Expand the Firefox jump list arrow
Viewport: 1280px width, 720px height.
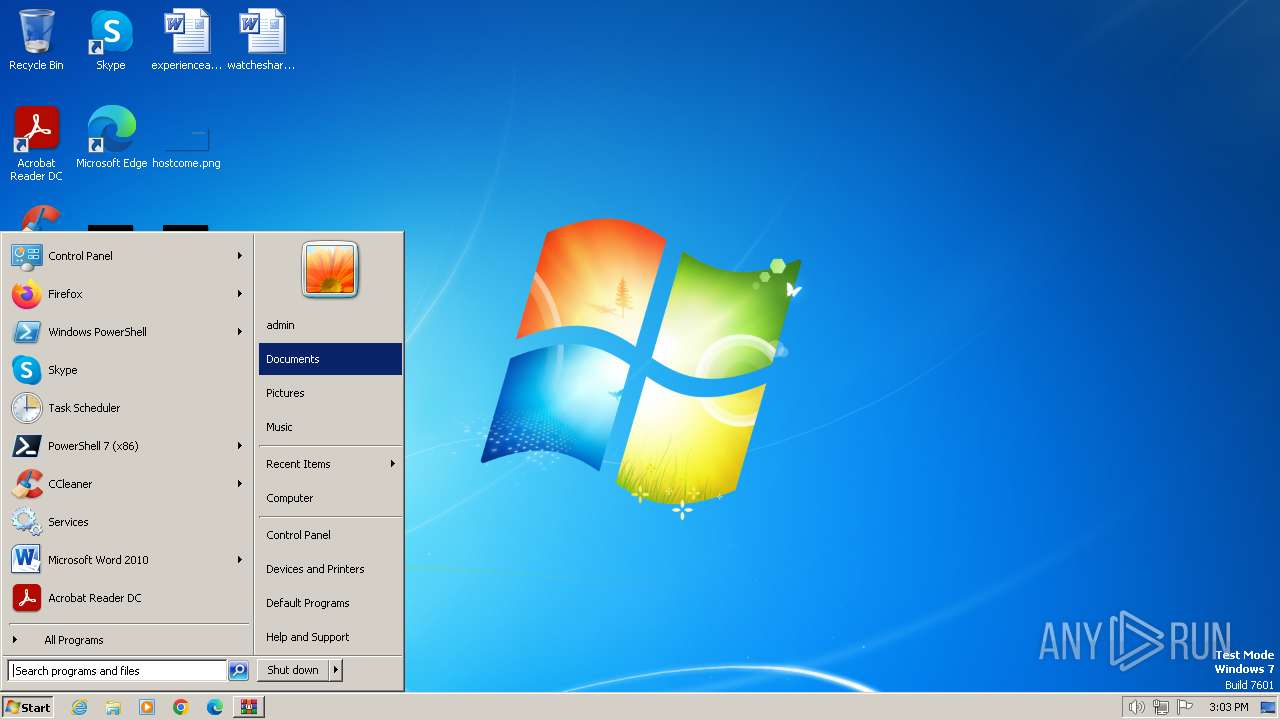[x=240, y=294]
